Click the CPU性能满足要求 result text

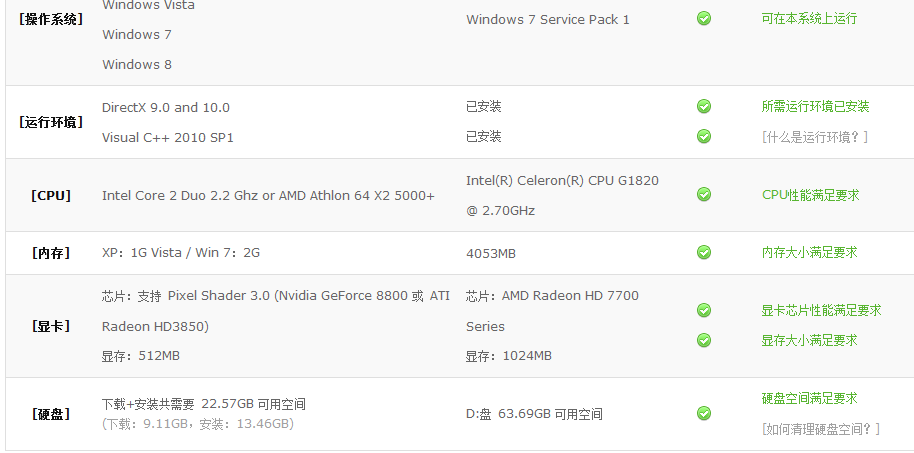(810, 195)
